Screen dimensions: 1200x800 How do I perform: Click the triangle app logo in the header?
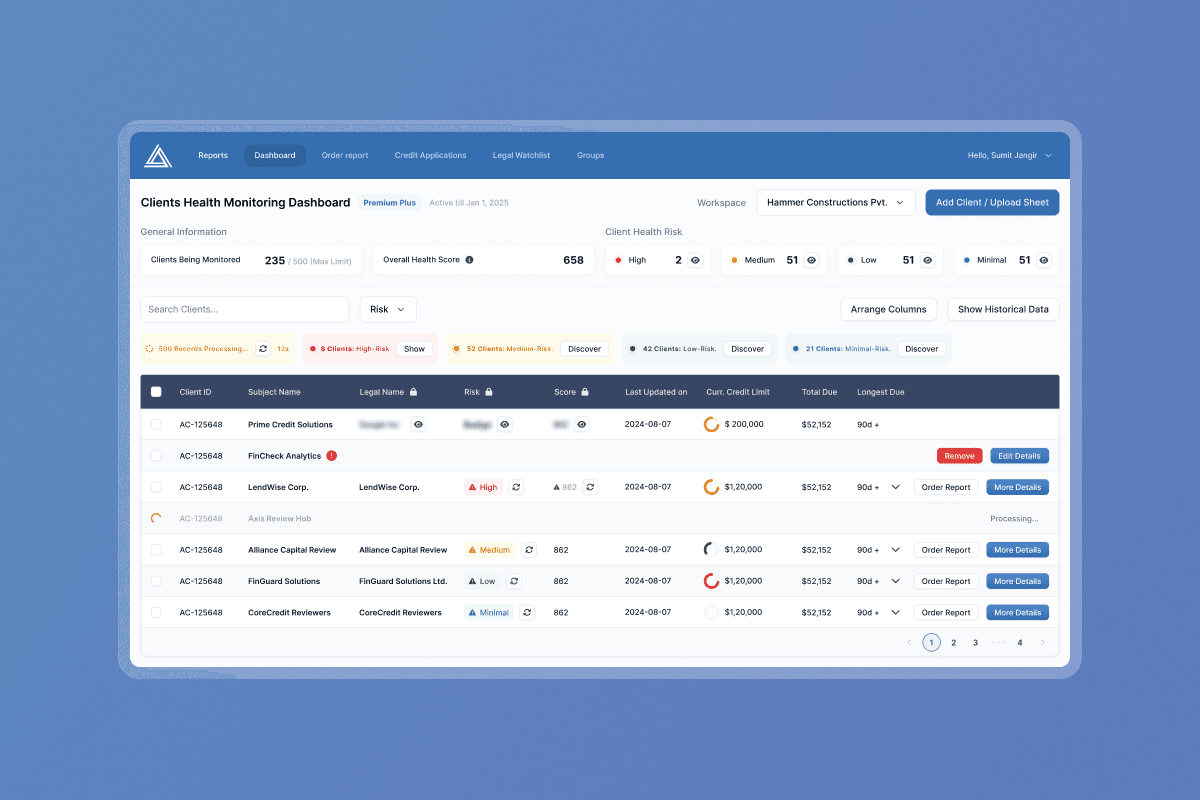158,156
